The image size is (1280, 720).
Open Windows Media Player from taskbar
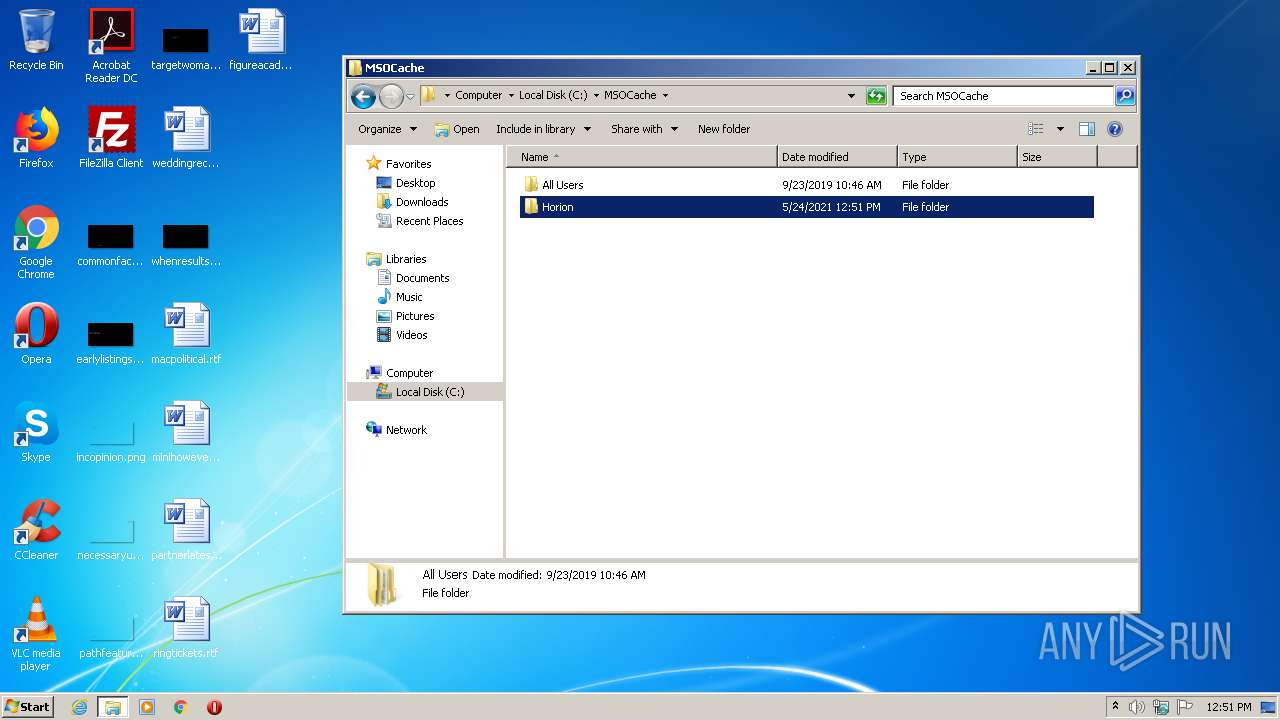coord(147,707)
